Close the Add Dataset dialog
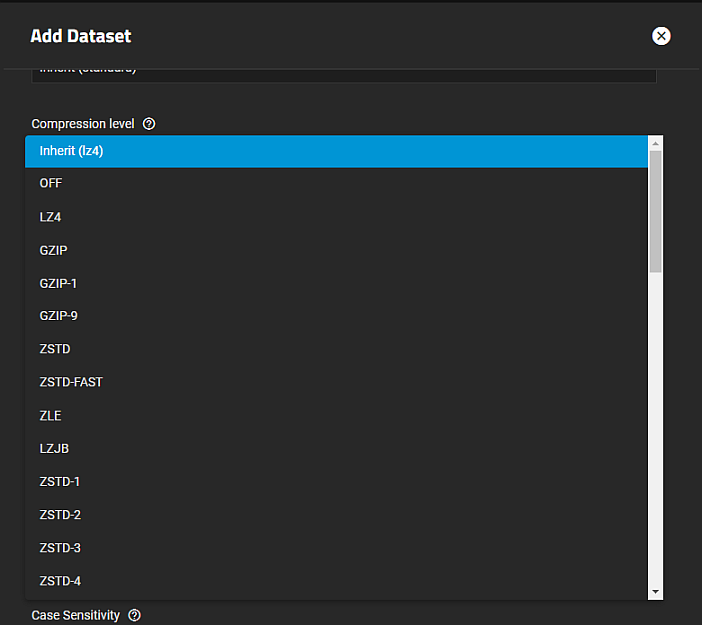Image resolution: width=702 pixels, height=625 pixels. tap(661, 36)
